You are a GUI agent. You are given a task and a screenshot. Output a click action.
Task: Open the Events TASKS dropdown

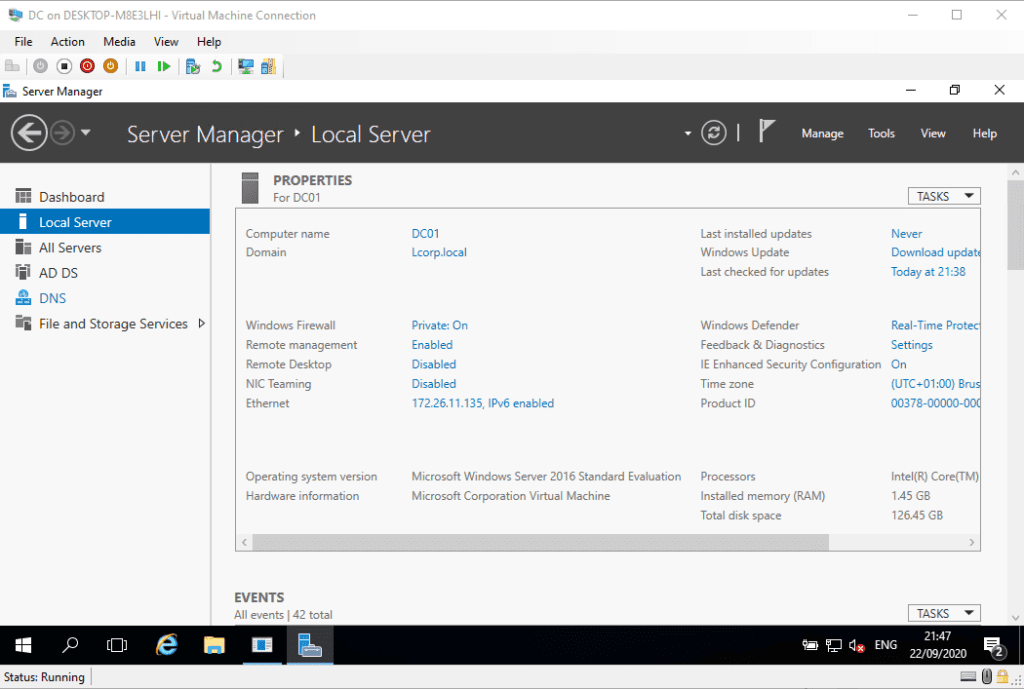click(944, 613)
